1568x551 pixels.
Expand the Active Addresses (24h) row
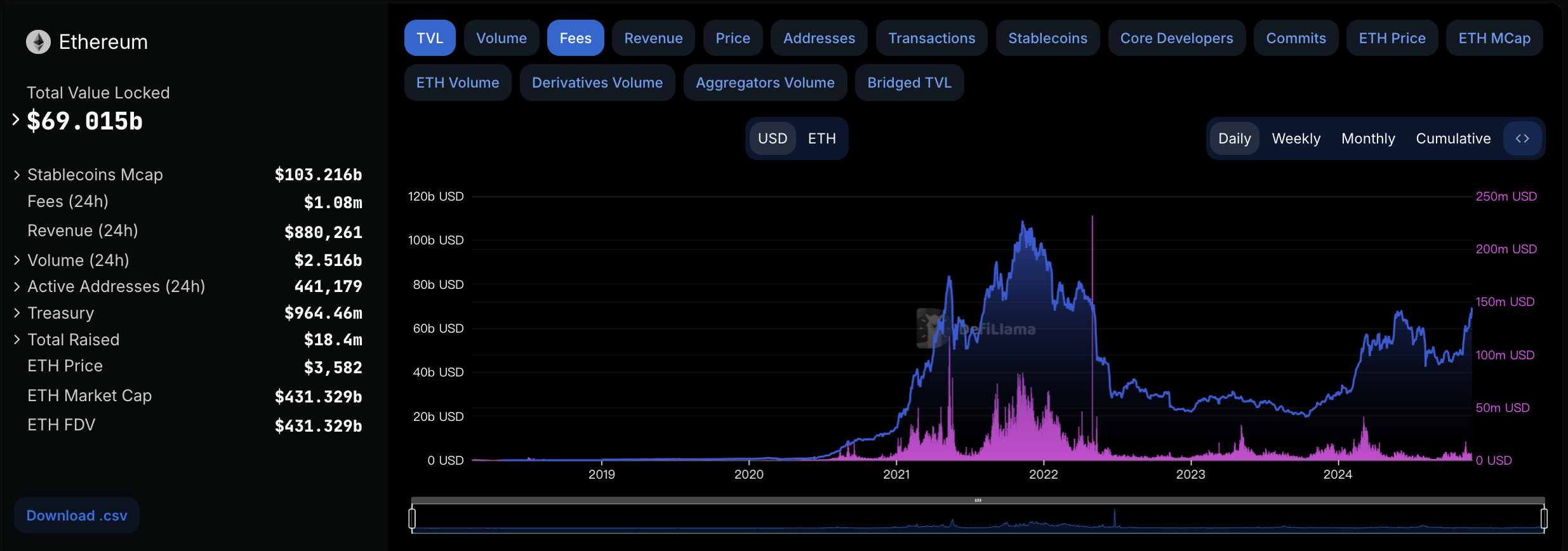click(17, 286)
